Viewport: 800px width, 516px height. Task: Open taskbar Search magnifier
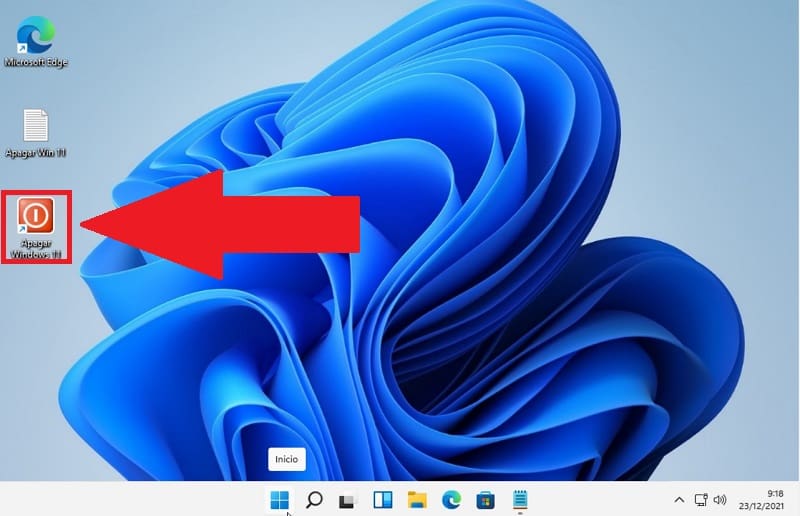[314, 500]
